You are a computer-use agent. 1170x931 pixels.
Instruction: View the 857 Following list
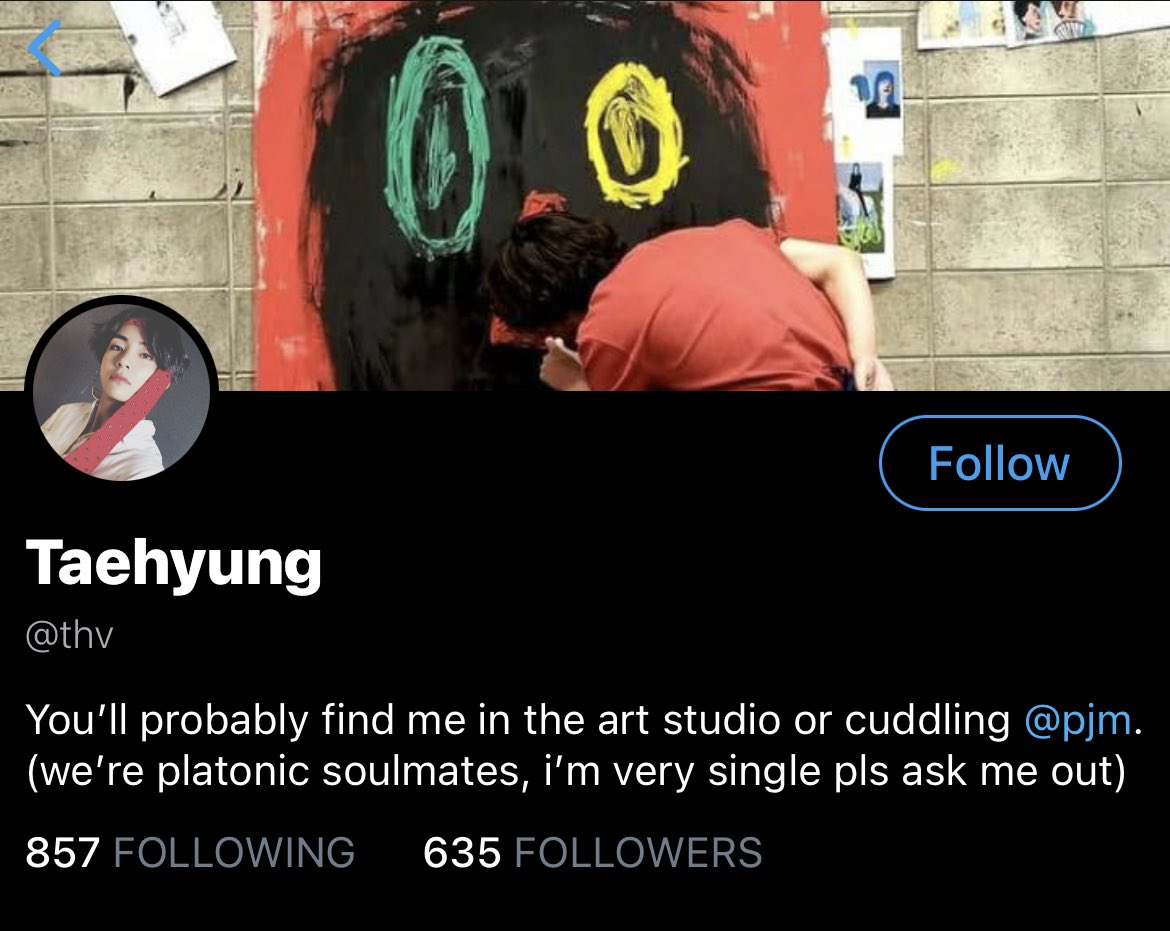coord(190,852)
